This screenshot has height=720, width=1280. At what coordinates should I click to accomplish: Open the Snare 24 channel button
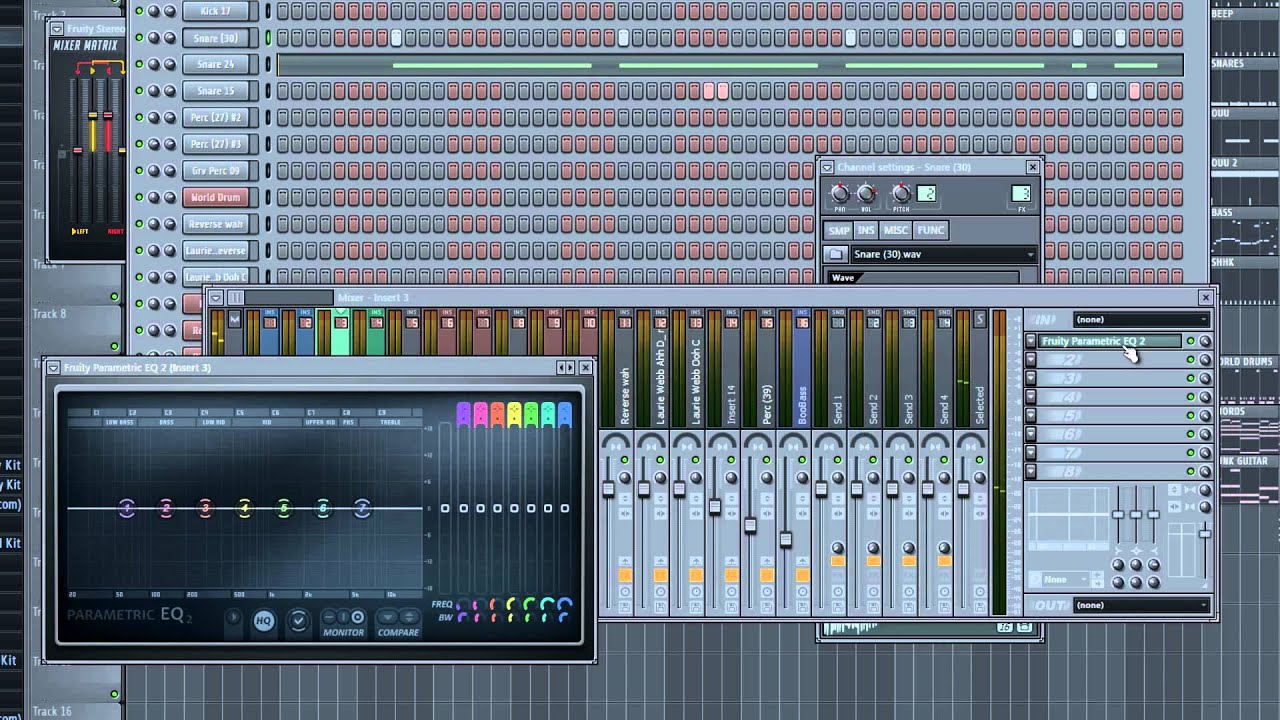[x=215, y=64]
